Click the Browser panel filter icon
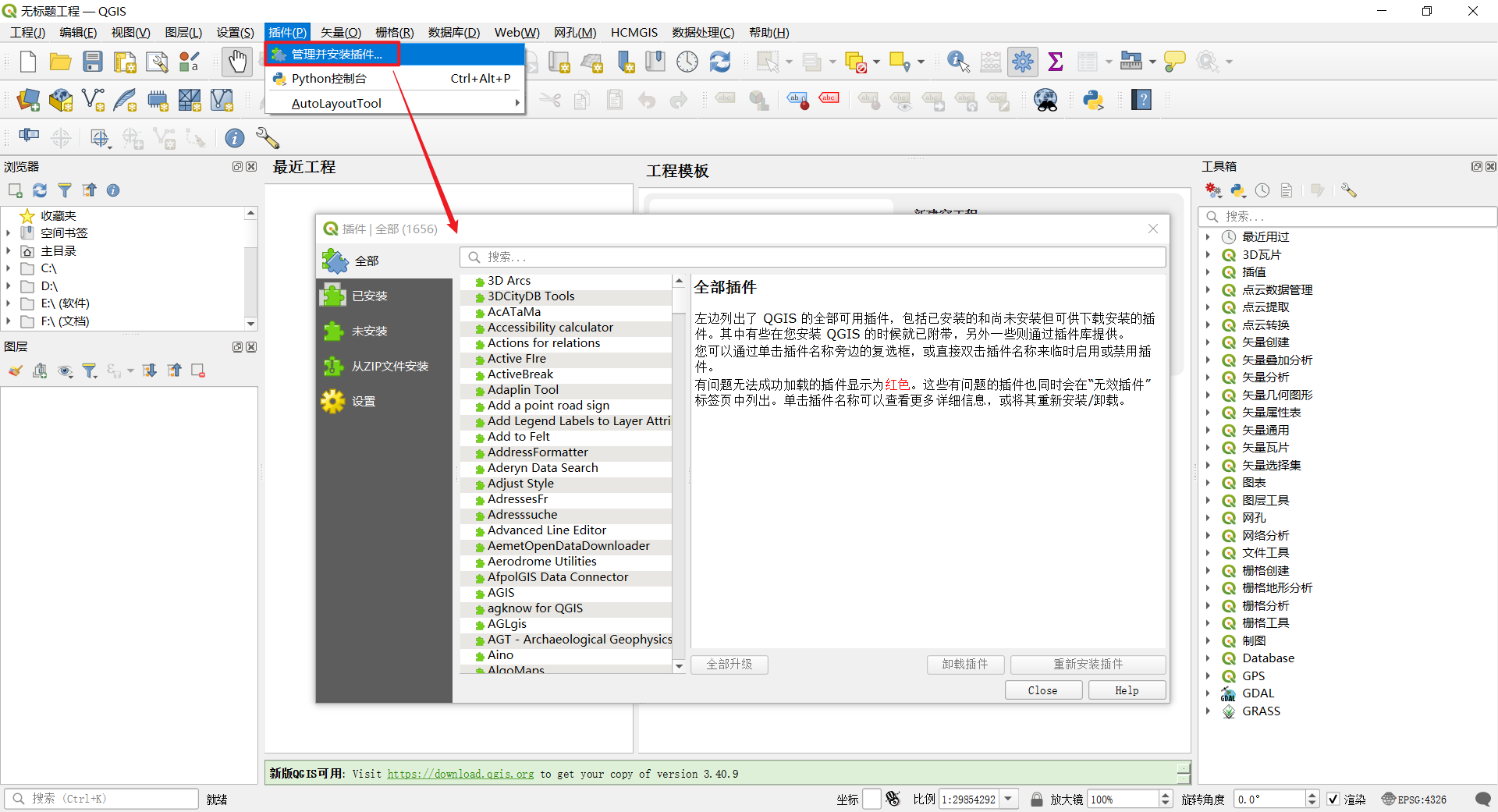Viewport: 1498px width, 812px height. (65, 190)
